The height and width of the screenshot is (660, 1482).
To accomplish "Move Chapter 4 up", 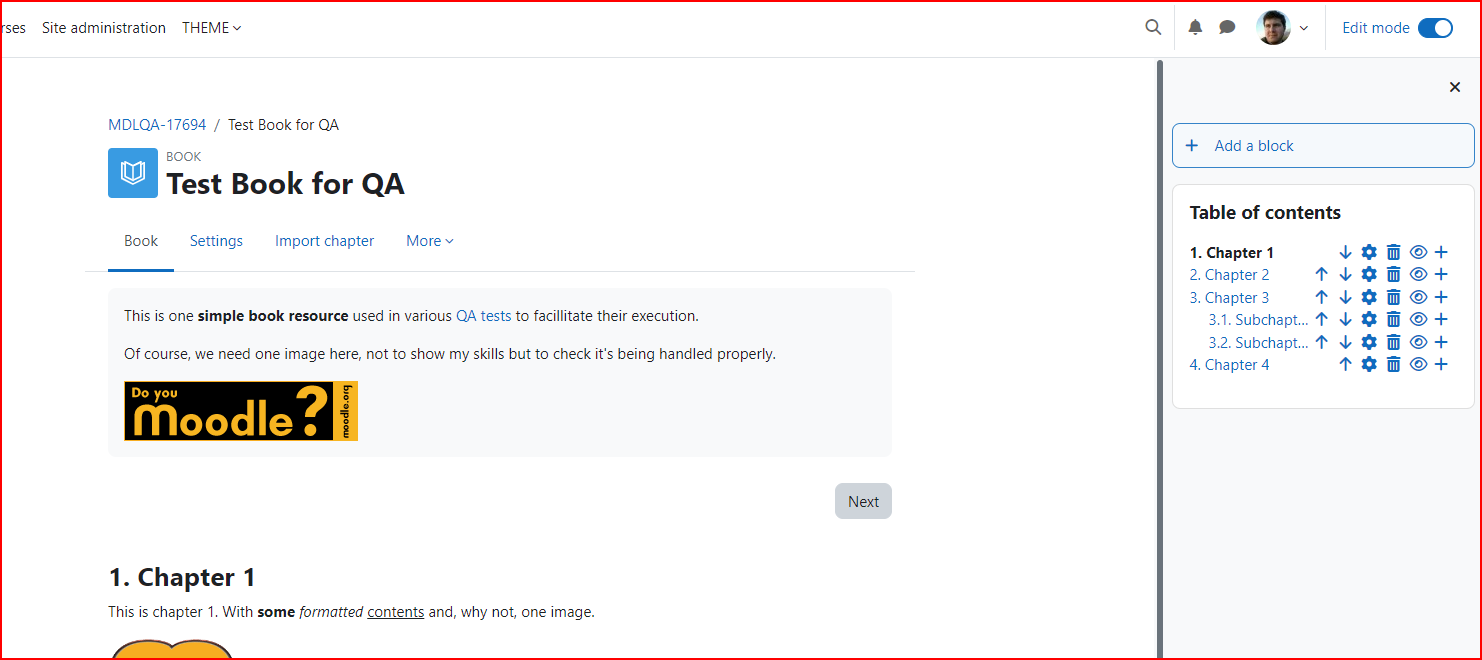I will tap(1345, 365).
